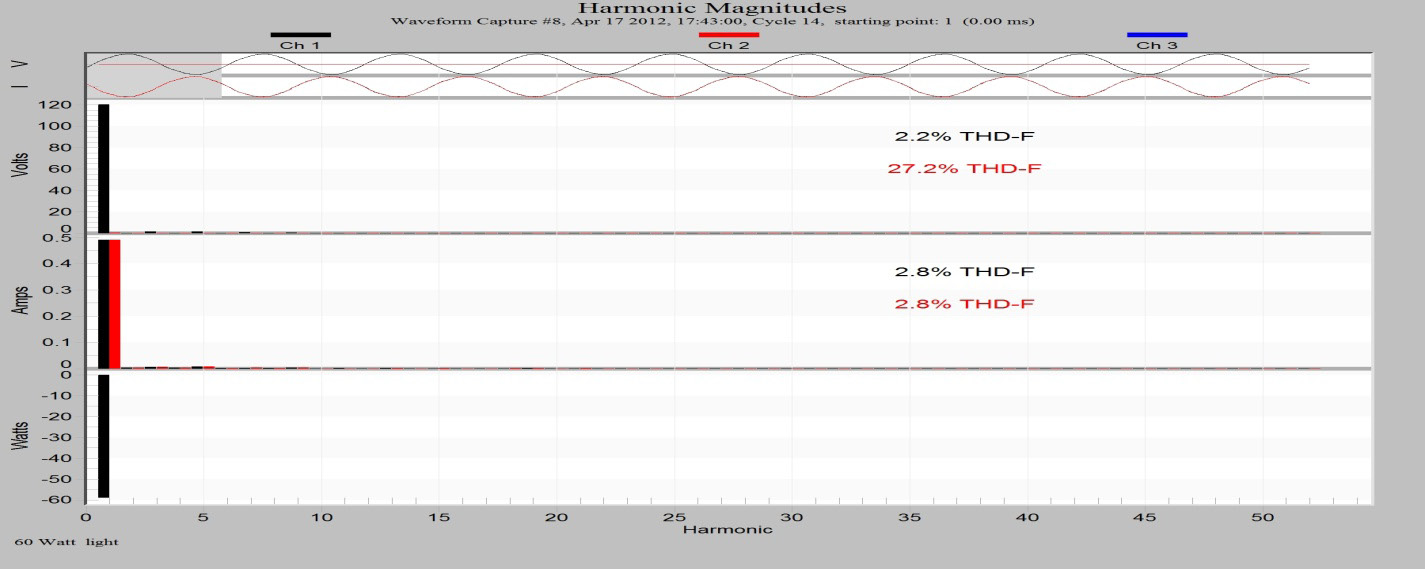Select the black bar in the Watts chart
The image size is (1425, 569).
tap(103, 435)
